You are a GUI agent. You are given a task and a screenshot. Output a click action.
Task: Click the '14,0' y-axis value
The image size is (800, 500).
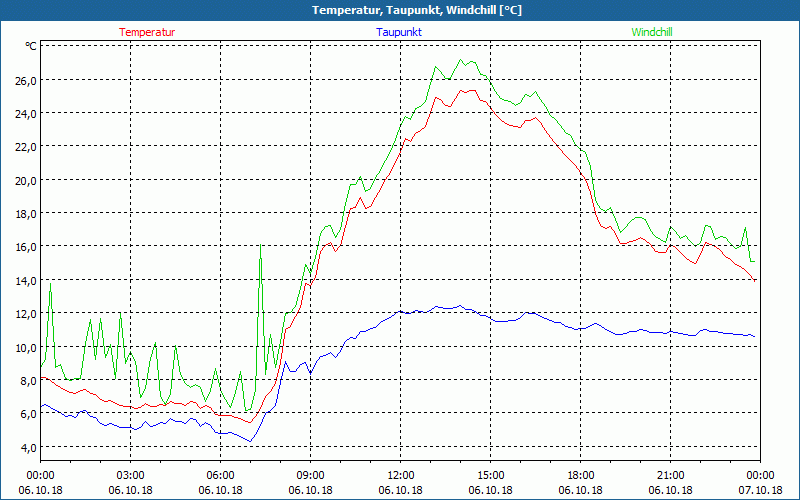pos(26,281)
